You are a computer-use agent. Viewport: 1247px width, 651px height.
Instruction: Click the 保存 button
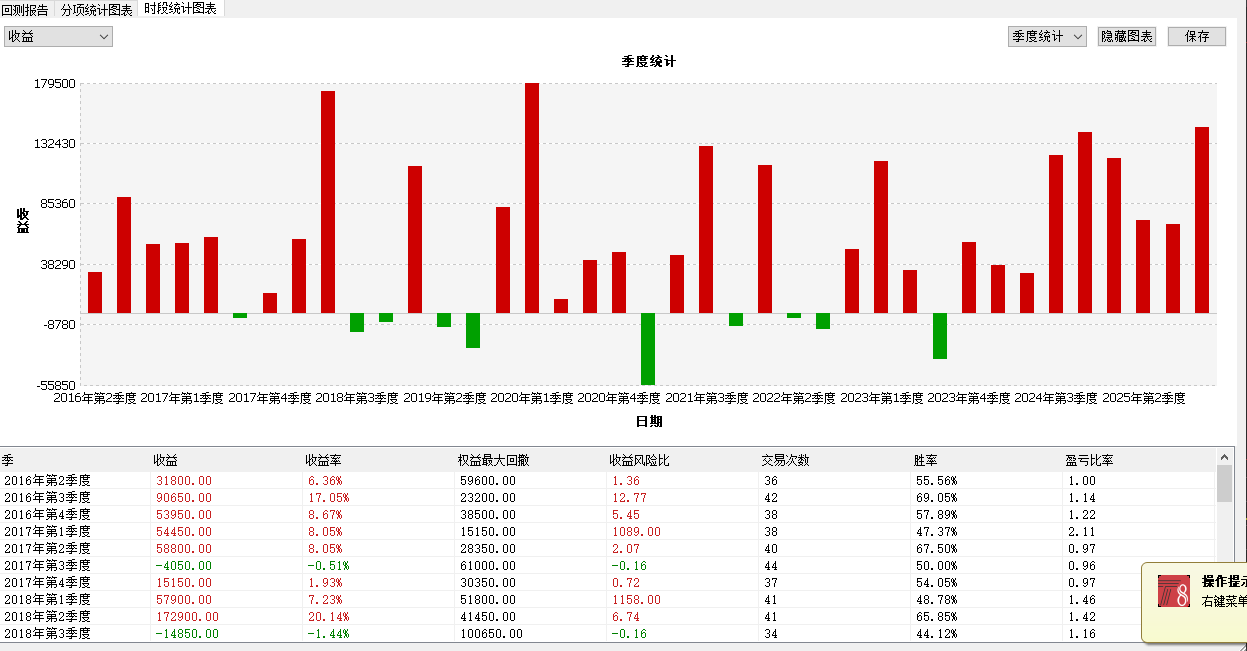click(1196, 36)
